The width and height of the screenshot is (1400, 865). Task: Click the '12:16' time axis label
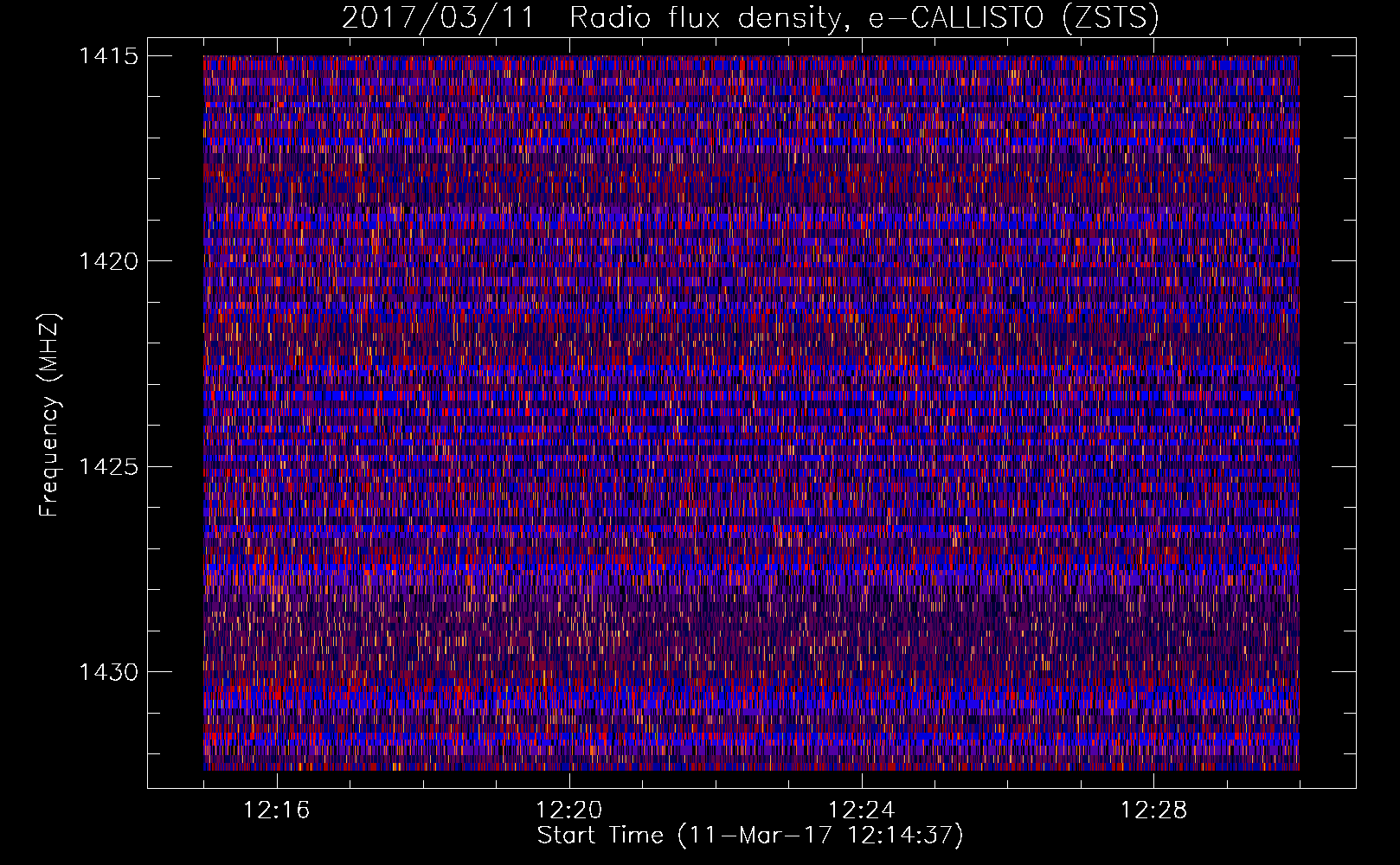277,811
